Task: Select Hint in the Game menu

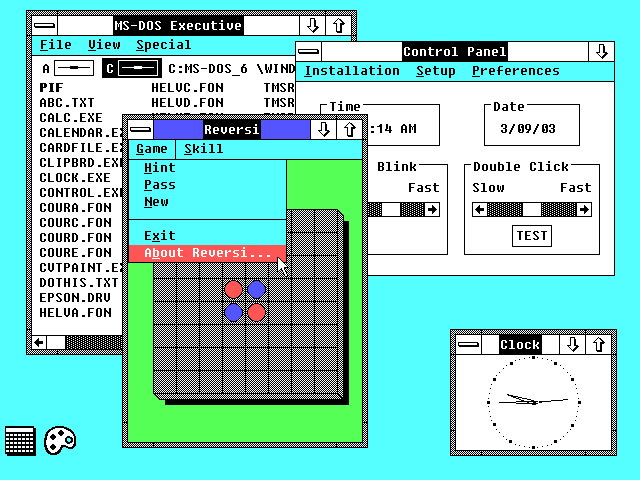Action: (x=160, y=168)
